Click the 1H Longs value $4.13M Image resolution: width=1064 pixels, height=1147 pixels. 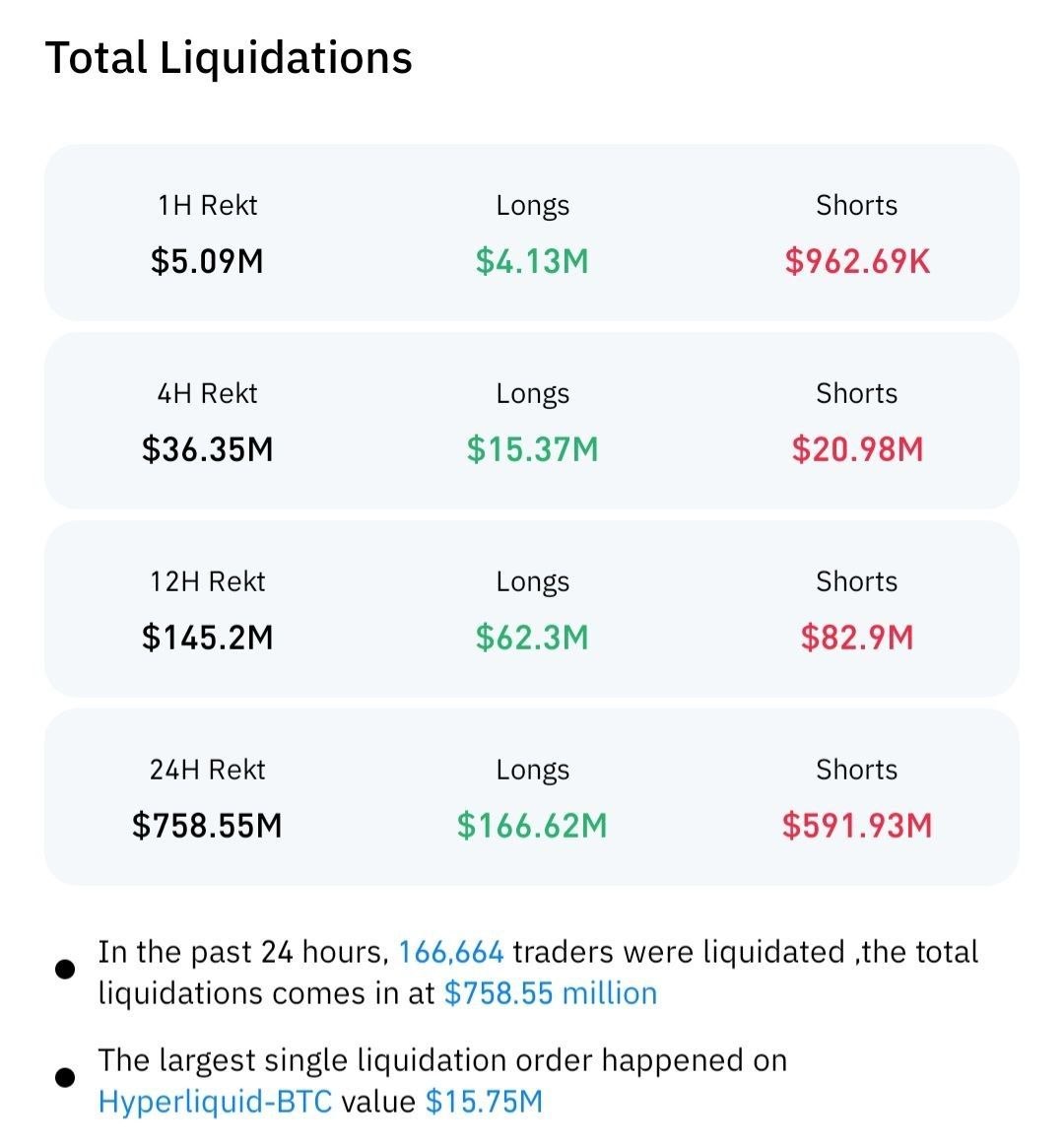532,261
